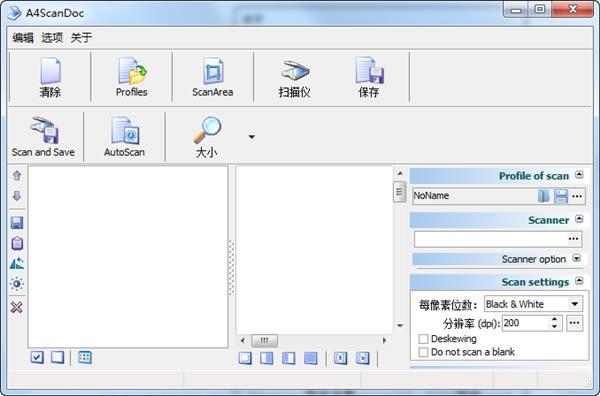The height and width of the screenshot is (396, 600).
Task: Click the deselect-all empty box icon below list
Action: coord(57,357)
